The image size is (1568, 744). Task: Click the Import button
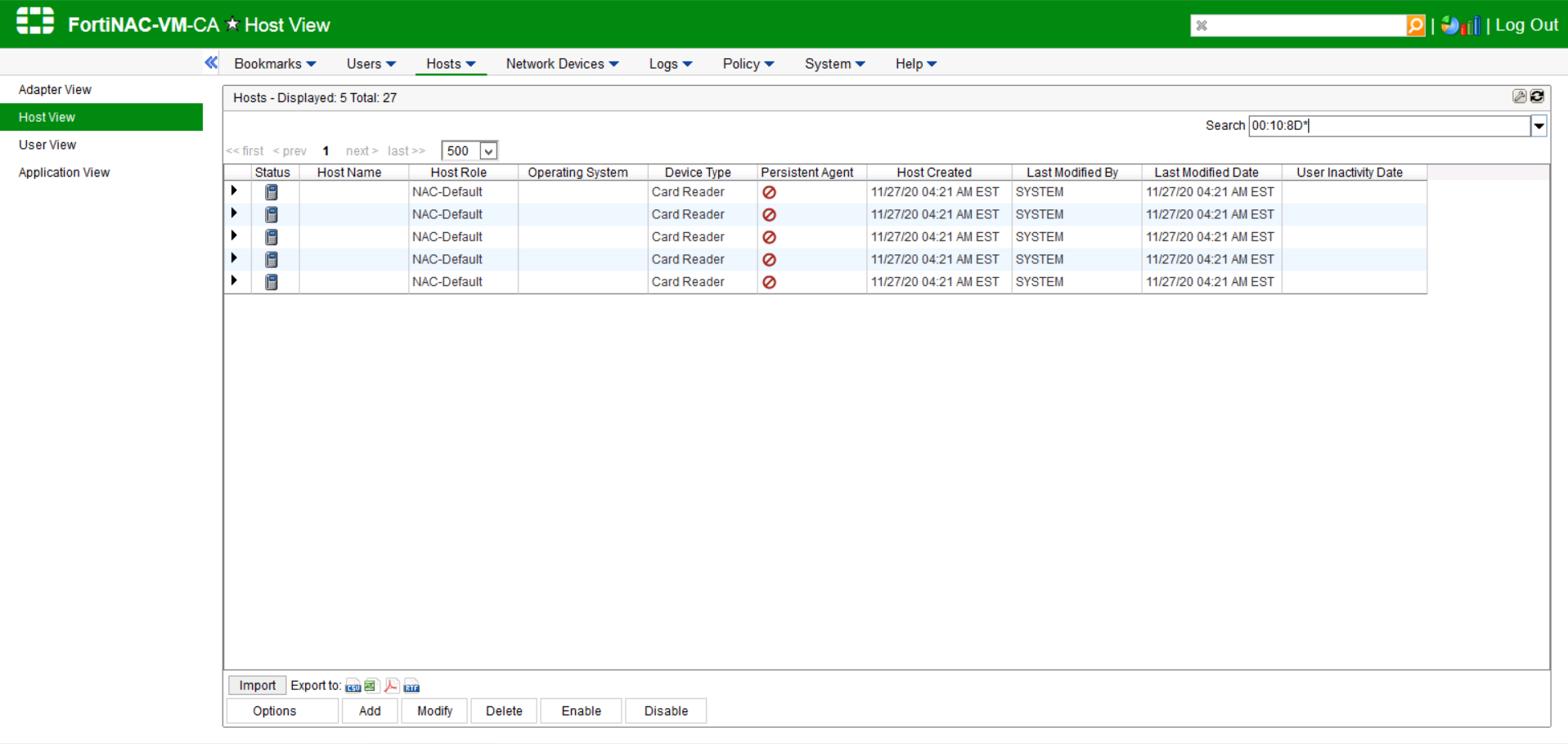pos(257,686)
